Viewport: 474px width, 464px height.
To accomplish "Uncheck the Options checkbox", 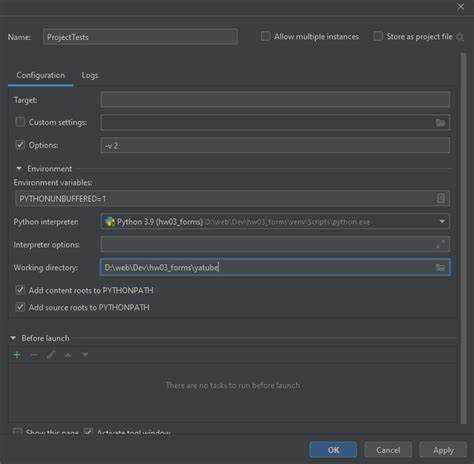I will click(x=20, y=145).
